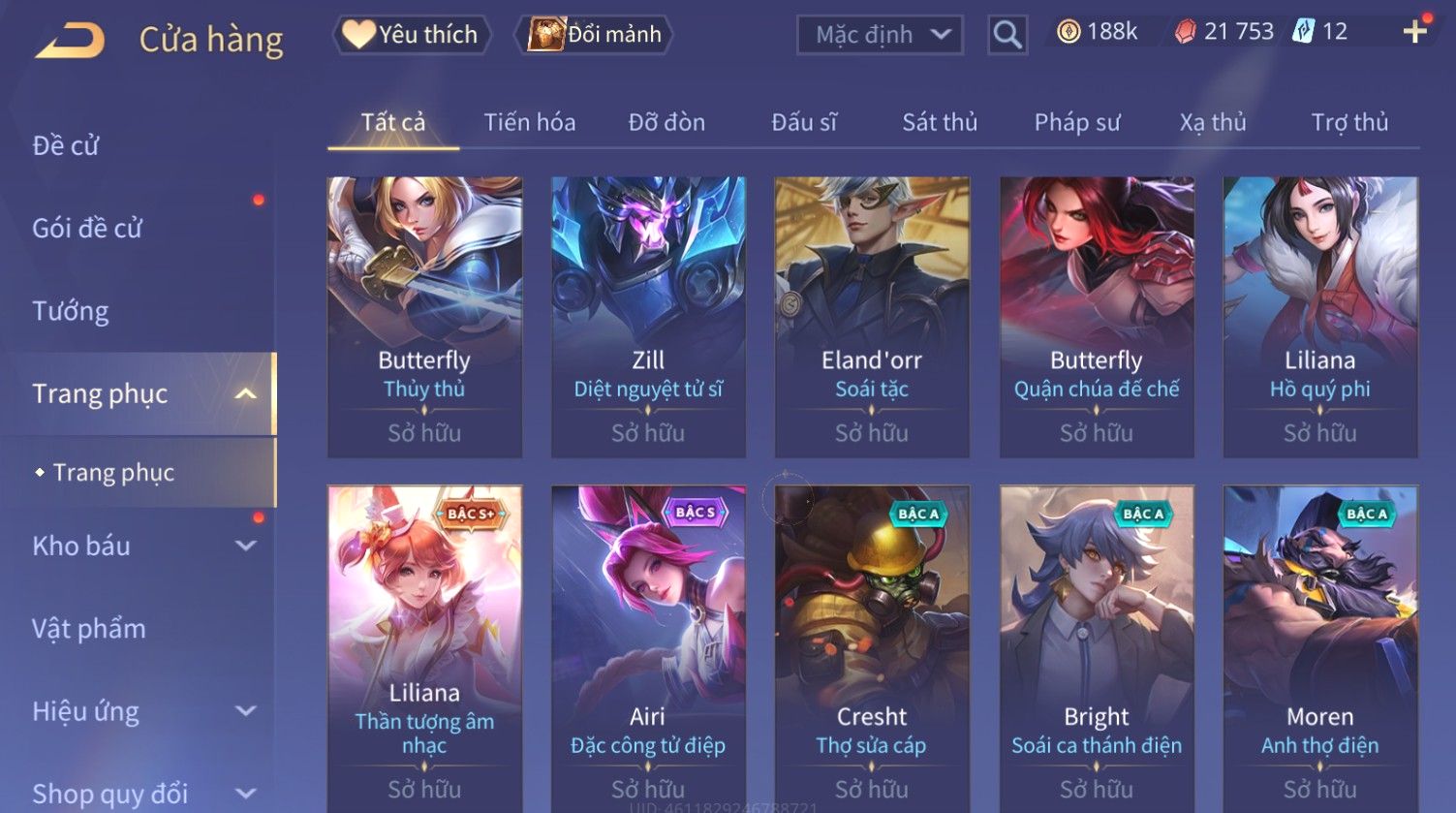The width and height of the screenshot is (1456, 813).
Task: Expand the Hiệu ứng sidebar menu
Action: pos(246,711)
